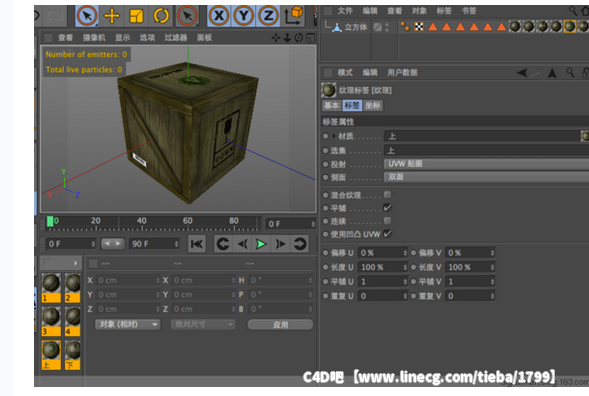
Task: Select material thumbnail 2
Action: (72, 288)
